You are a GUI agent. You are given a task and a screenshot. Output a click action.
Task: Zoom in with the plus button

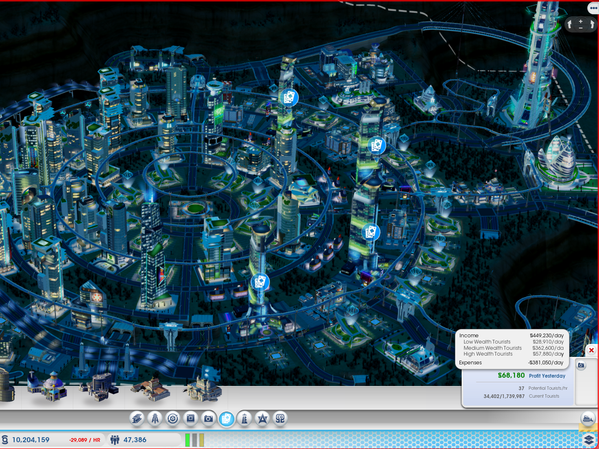pyautogui.click(x=581, y=22)
